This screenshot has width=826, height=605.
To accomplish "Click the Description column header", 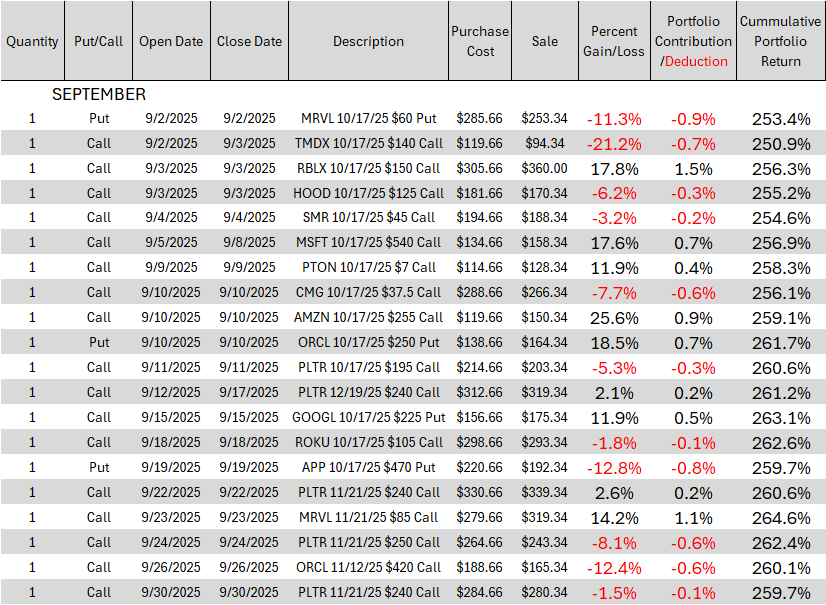I will [369, 41].
